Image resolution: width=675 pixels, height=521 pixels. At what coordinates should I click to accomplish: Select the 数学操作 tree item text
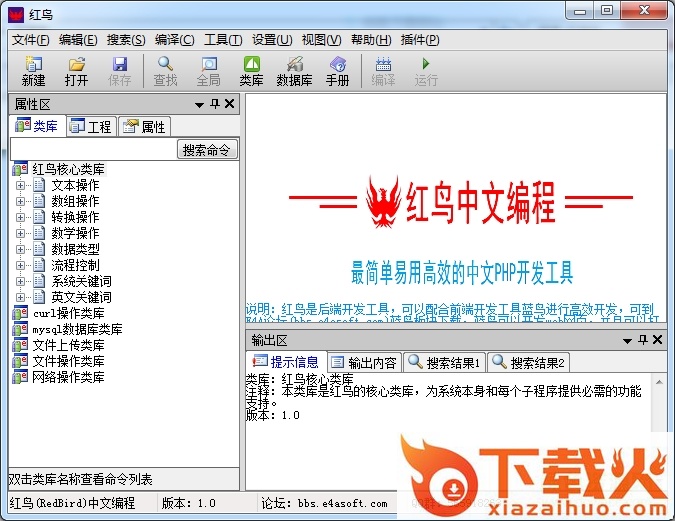(75, 233)
